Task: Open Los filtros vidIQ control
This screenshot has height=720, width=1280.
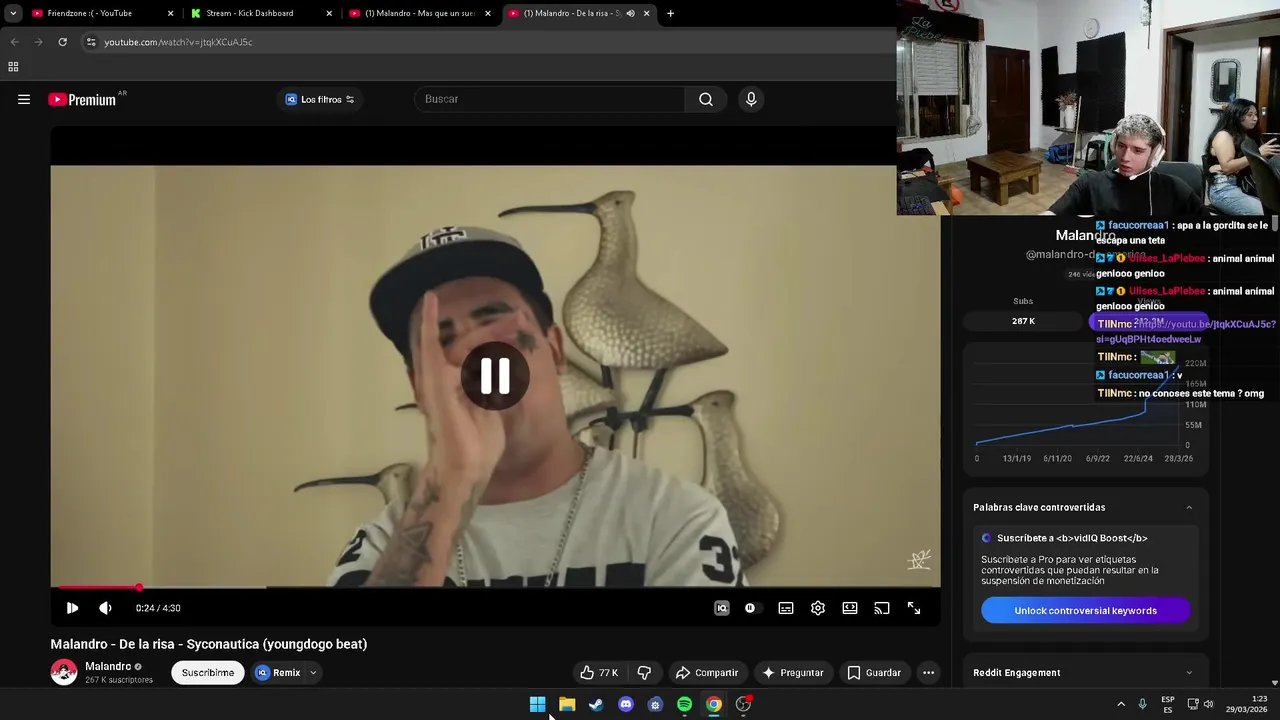Action: (320, 99)
